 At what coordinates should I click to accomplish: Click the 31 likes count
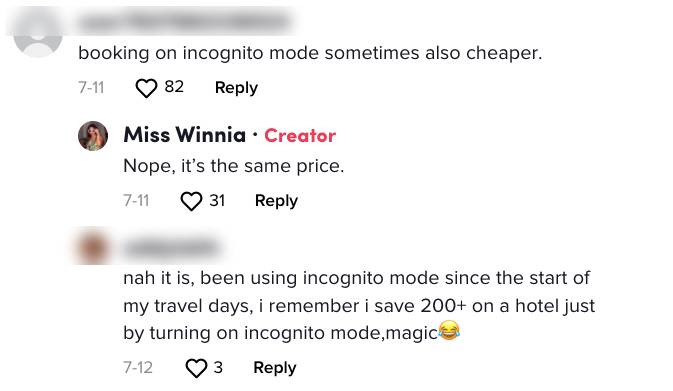tap(217, 200)
